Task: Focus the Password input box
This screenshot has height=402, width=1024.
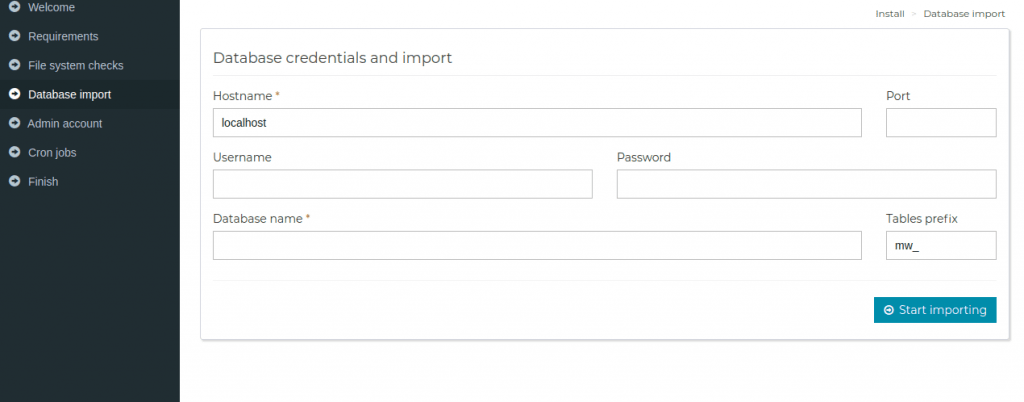Action: [x=807, y=184]
